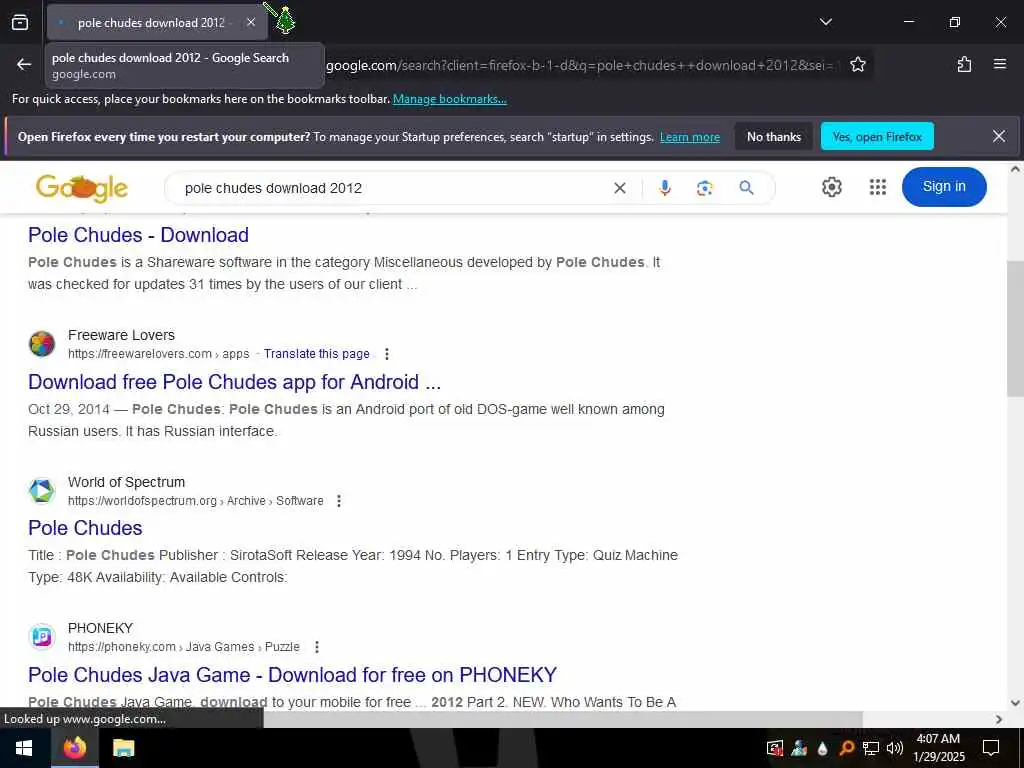Viewport: 1024px width, 768px height.
Task: Open the Learn more link in startup banner
Action: (690, 137)
